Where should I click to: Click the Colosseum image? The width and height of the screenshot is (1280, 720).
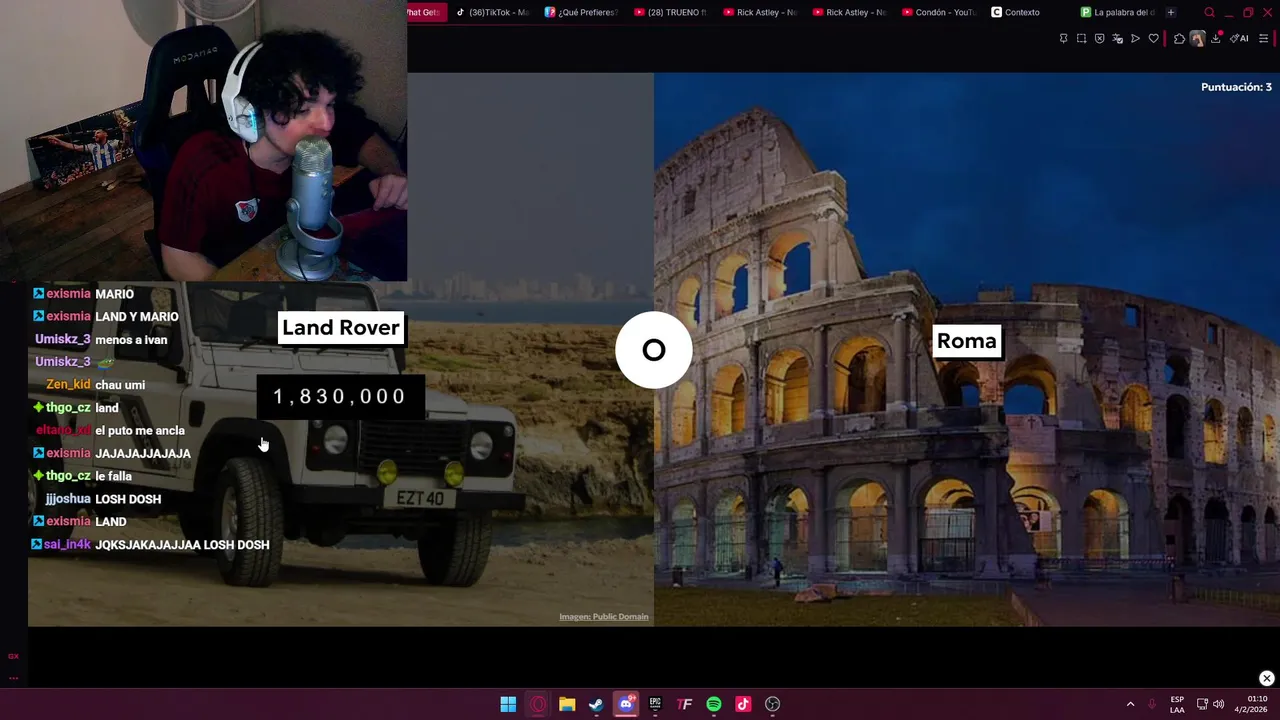[x=966, y=348]
